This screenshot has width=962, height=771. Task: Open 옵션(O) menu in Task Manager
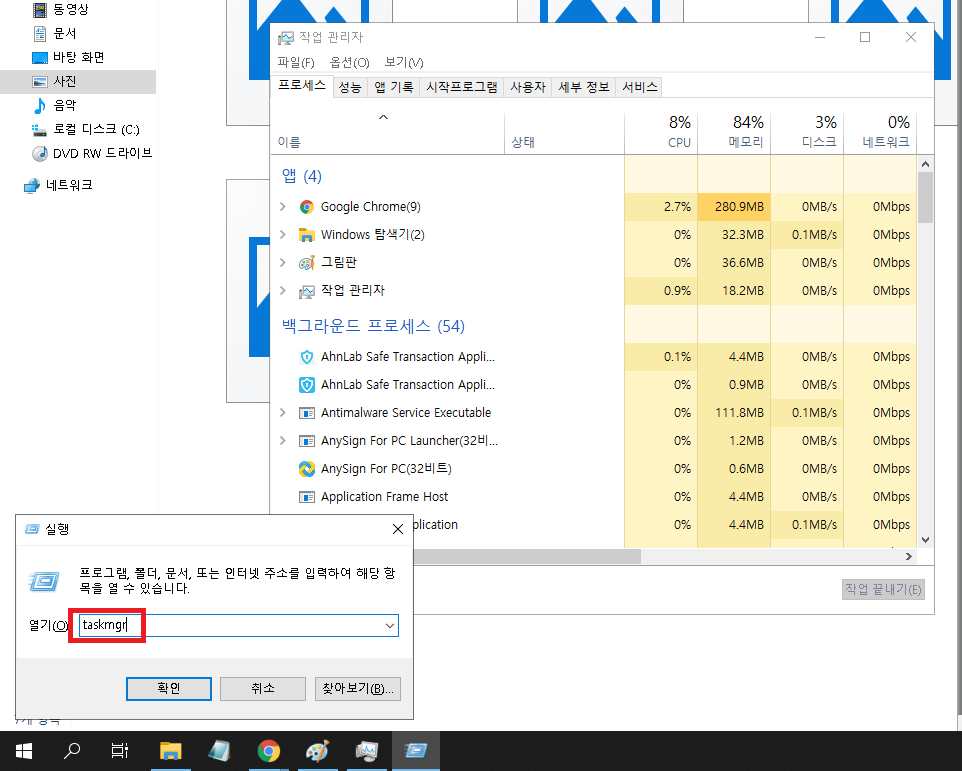(350, 62)
